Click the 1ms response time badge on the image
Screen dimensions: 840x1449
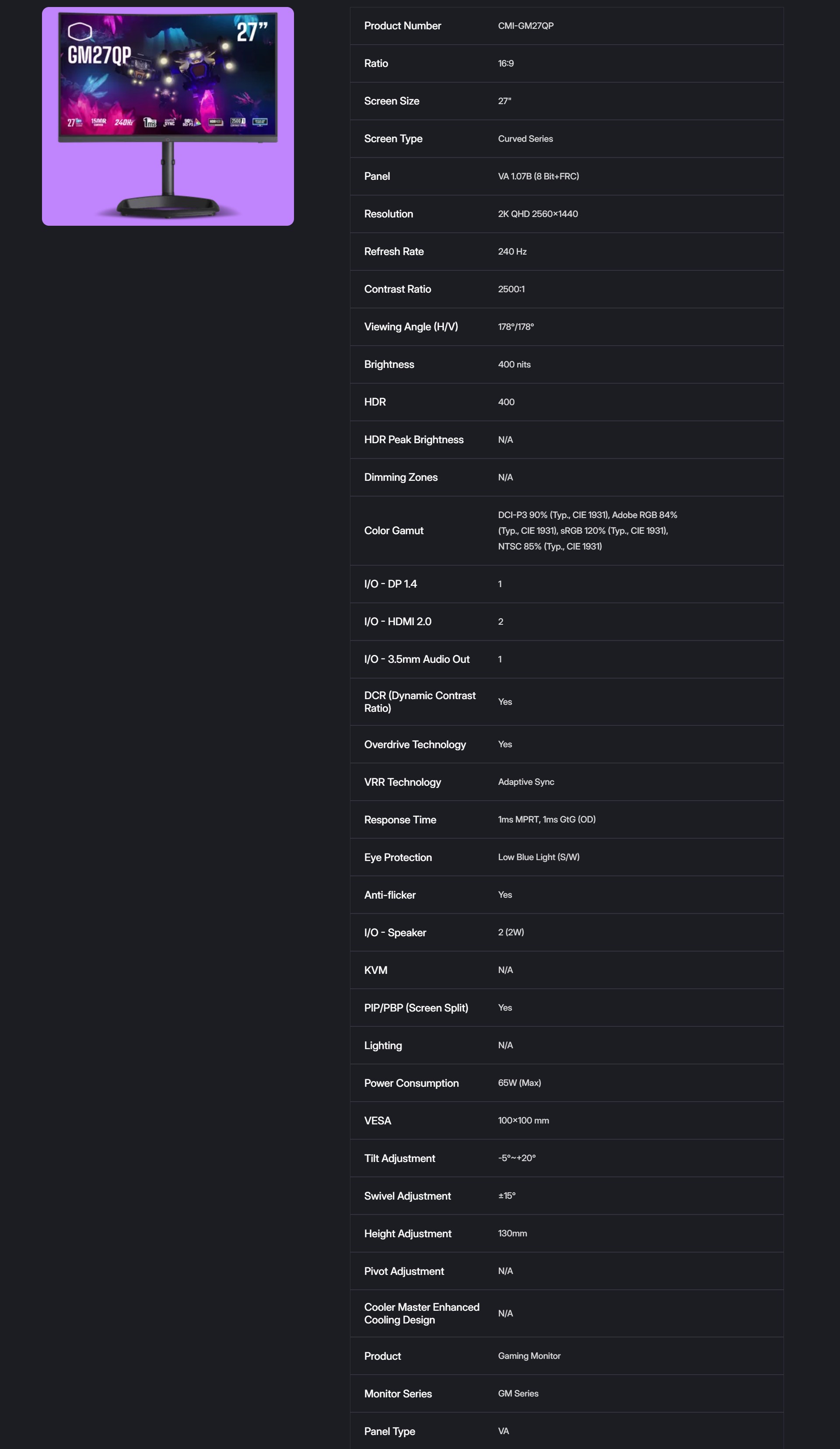(x=150, y=122)
